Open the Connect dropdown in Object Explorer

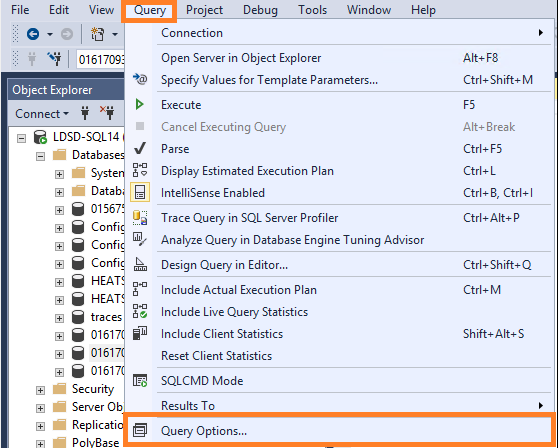click(42, 114)
